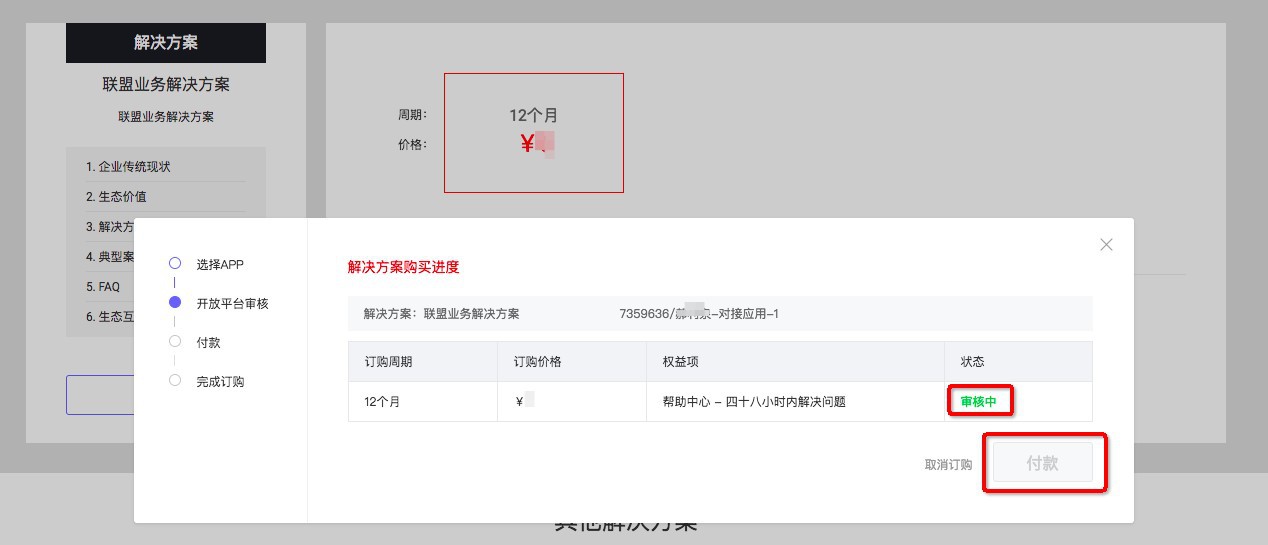Select the 完成订购 step circle

click(x=175, y=380)
